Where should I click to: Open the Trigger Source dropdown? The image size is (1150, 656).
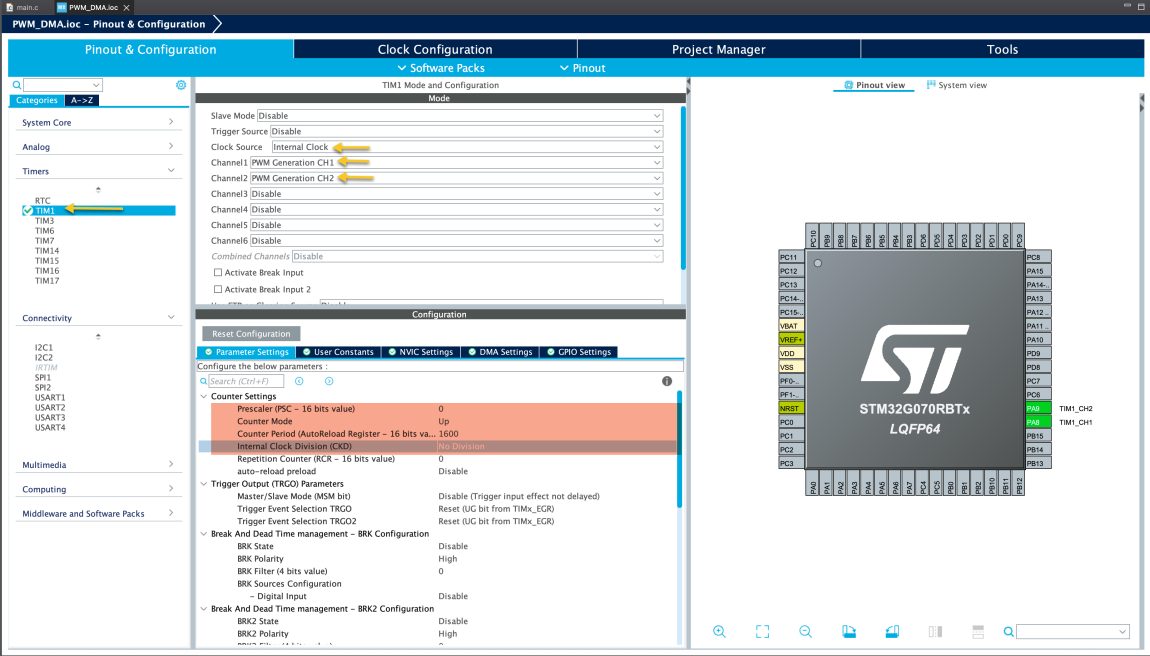(466, 131)
